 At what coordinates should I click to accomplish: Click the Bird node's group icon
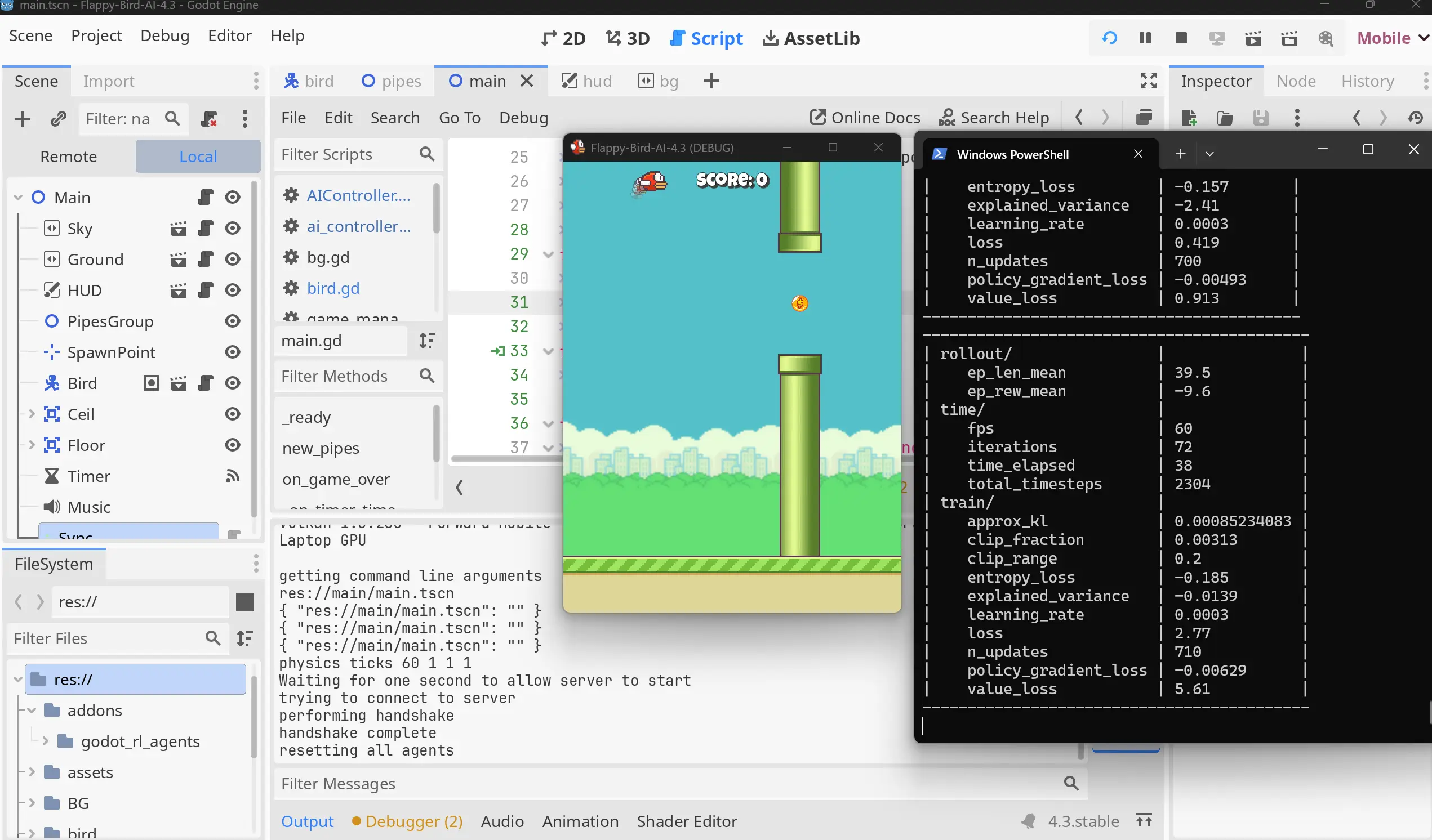(x=151, y=383)
